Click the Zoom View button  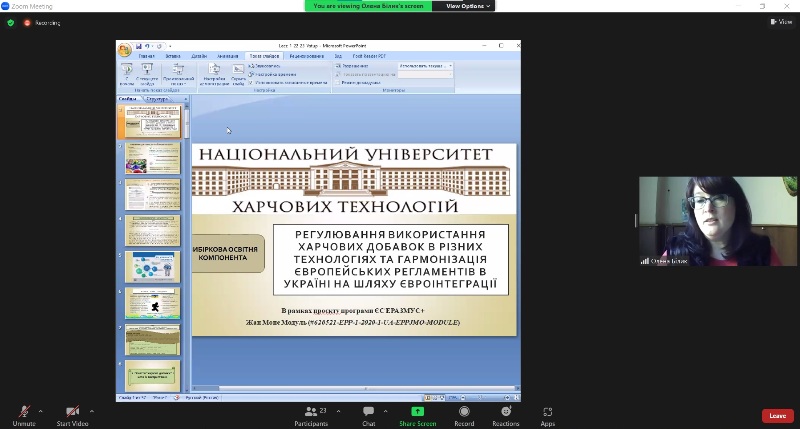coord(781,21)
